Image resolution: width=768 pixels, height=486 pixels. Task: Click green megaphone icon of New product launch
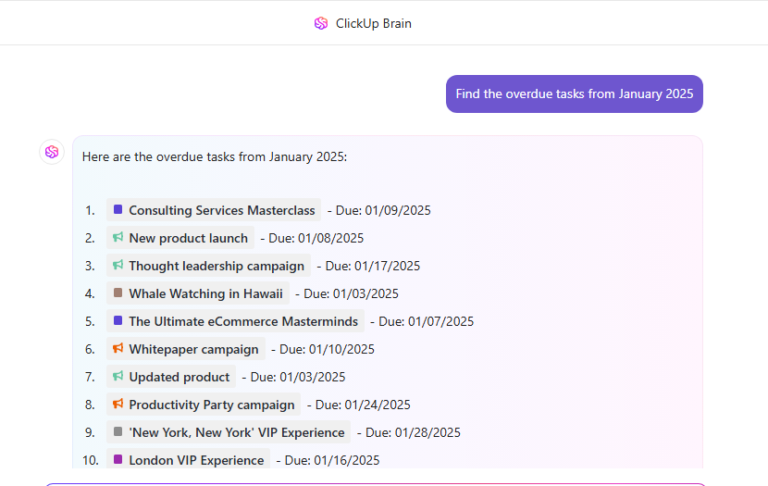click(x=118, y=238)
